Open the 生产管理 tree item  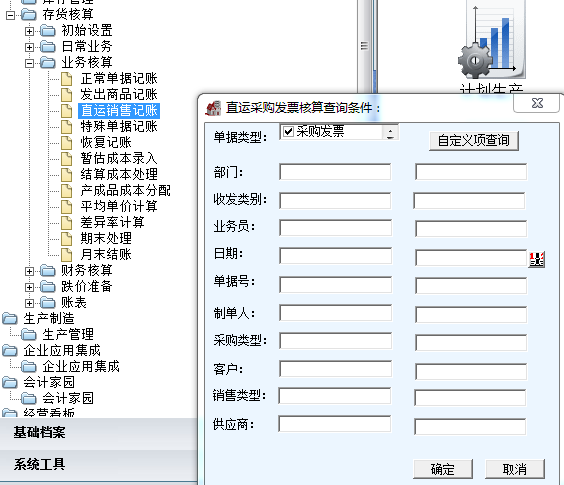pyautogui.click(x=68, y=335)
